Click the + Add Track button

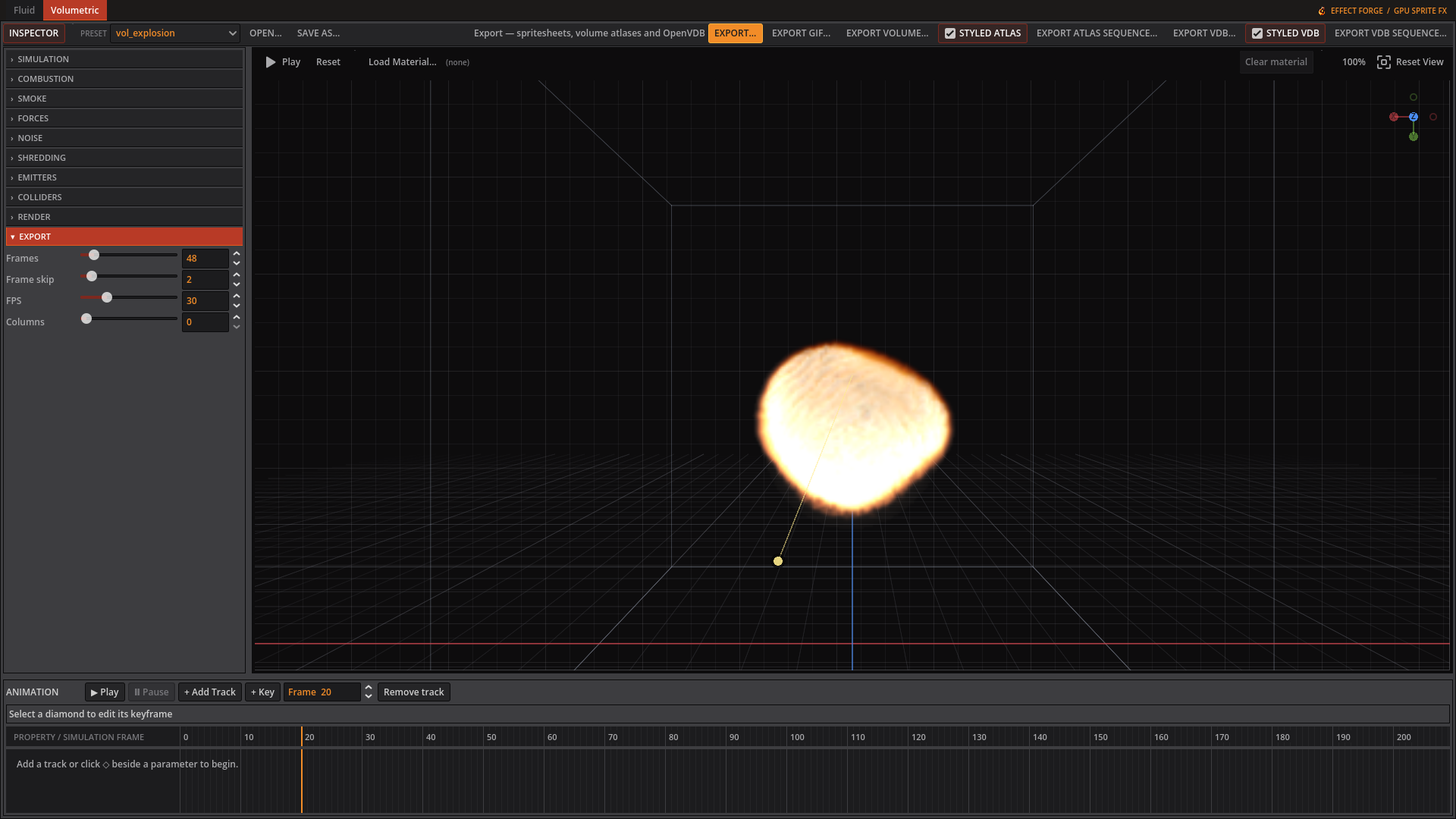[210, 692]
